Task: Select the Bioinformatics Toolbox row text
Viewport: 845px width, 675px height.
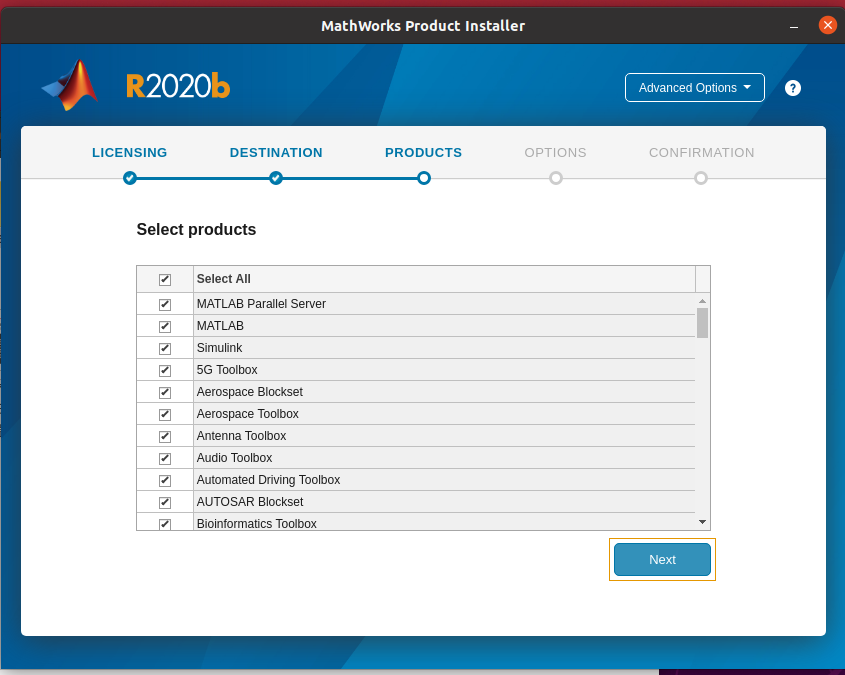Action: click(x=257, y=524)
